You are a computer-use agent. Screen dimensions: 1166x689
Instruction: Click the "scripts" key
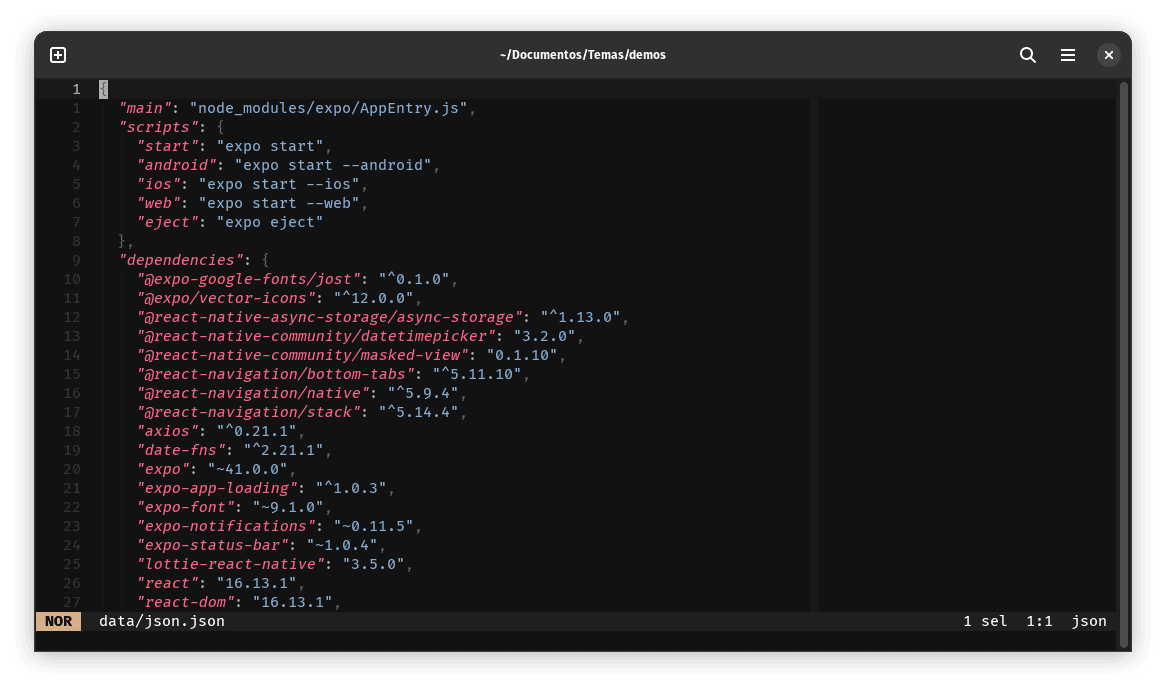[x=158, y=127]
